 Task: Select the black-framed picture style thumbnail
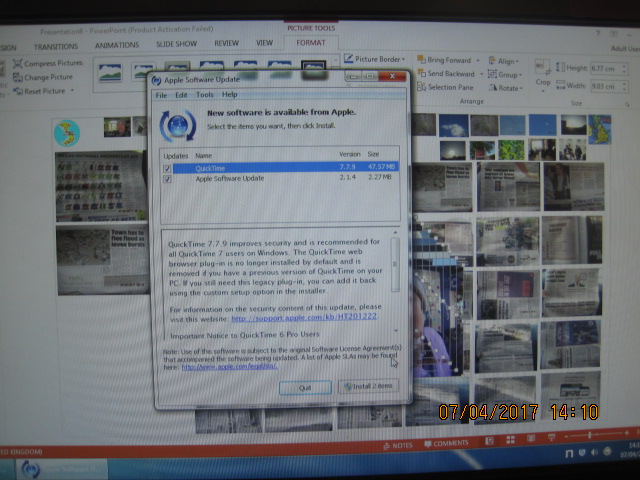click(313, 69)
